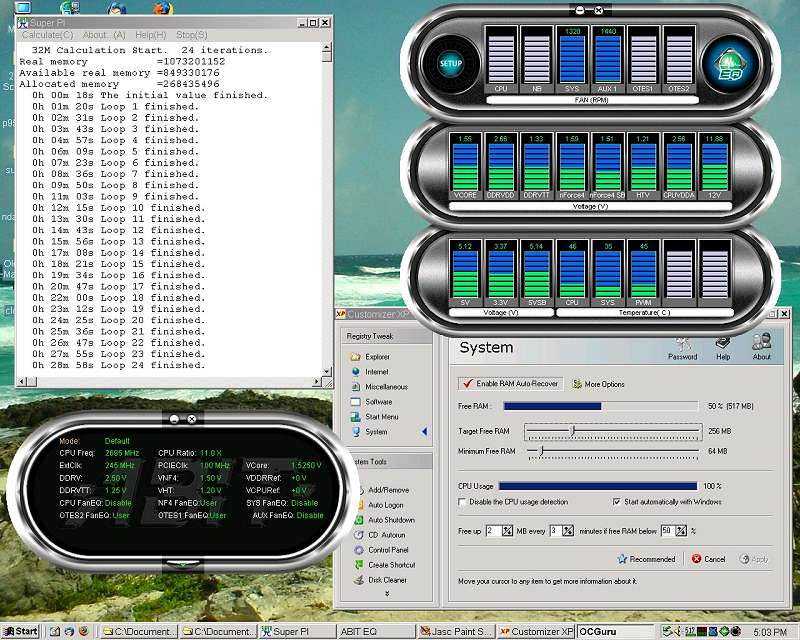
Task: Toggle Enable RAM Auto Recover
Action: (511, 383)
